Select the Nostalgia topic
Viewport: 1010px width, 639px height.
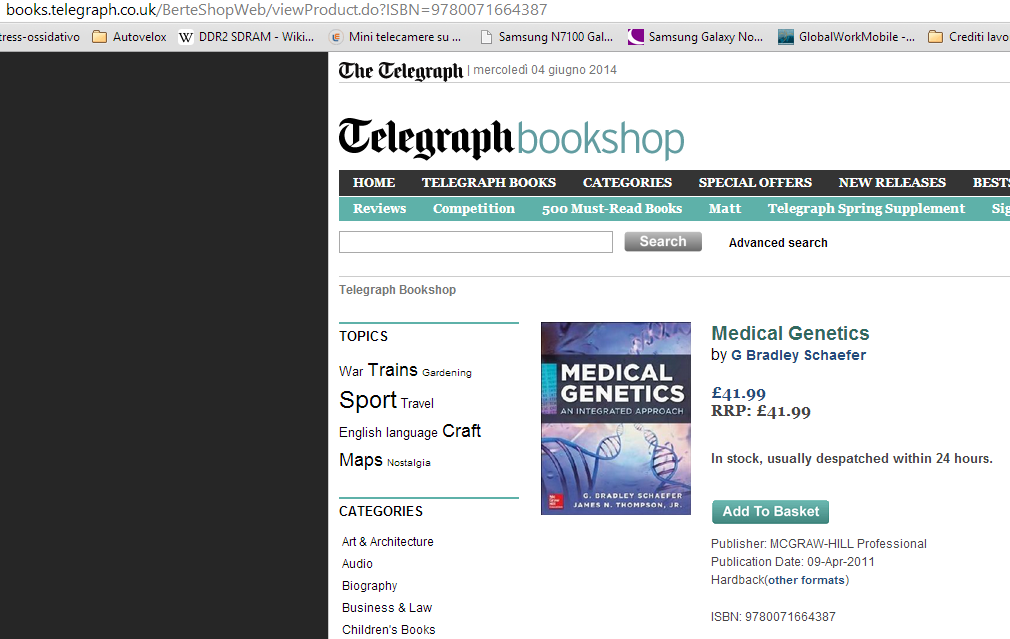tap(409, 463)
